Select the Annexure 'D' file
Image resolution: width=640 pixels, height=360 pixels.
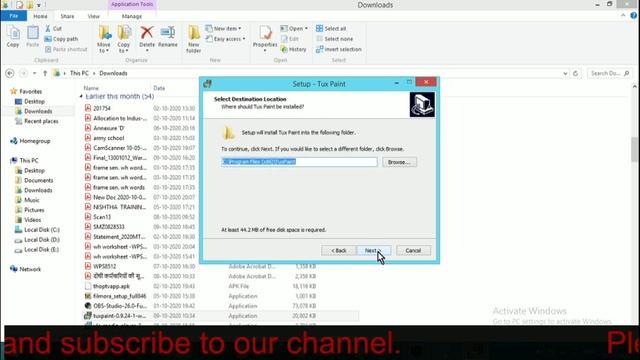(109, 128)
